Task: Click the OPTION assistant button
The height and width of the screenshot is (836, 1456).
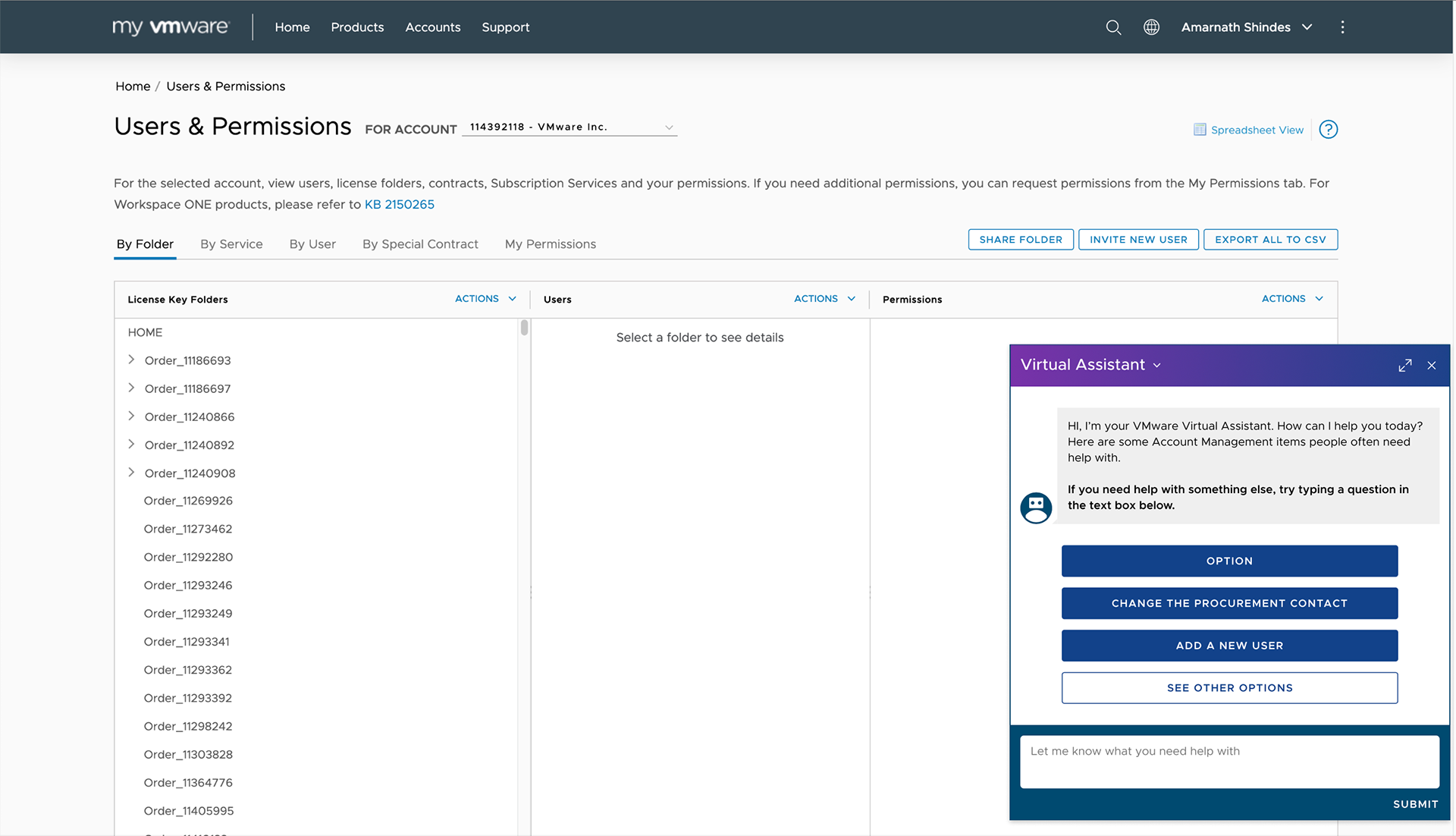Action: point(1229,561)
